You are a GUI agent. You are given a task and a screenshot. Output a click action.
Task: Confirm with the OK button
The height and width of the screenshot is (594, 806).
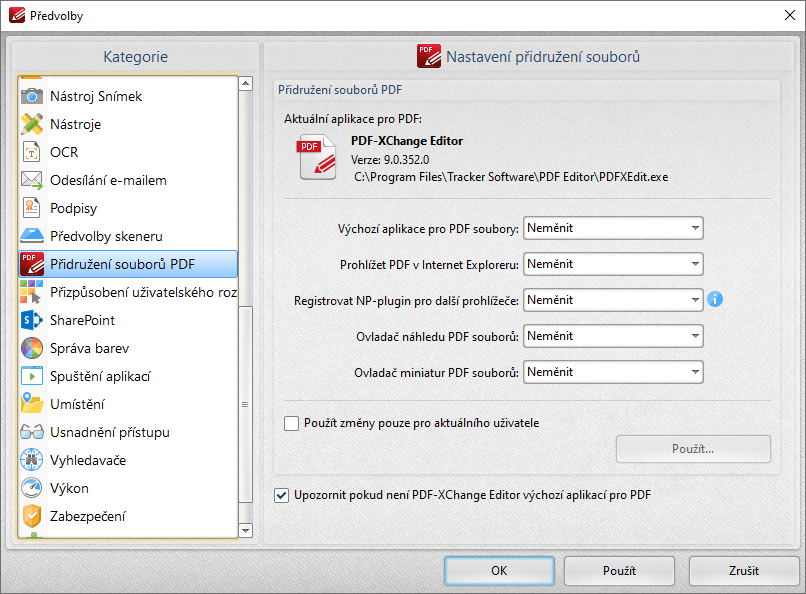point(499,570)
